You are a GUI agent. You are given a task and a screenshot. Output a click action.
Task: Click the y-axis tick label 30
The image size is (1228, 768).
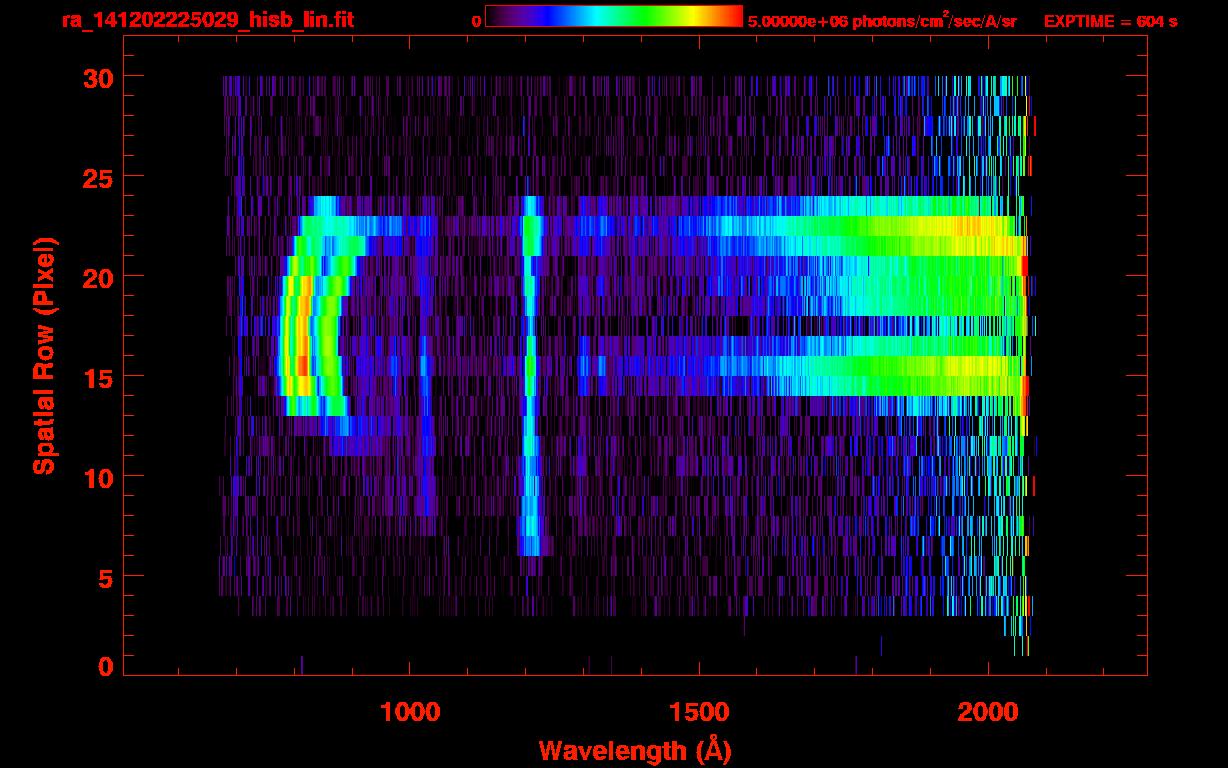tap(98, 77)
